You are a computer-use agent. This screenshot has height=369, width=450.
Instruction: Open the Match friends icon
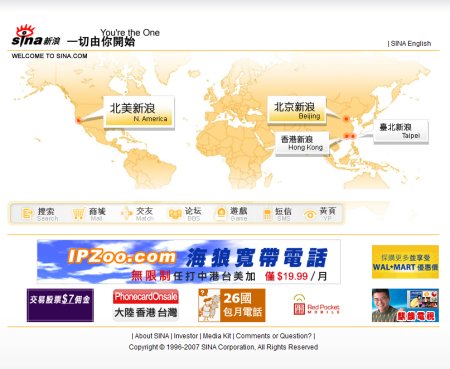point(127,213)
